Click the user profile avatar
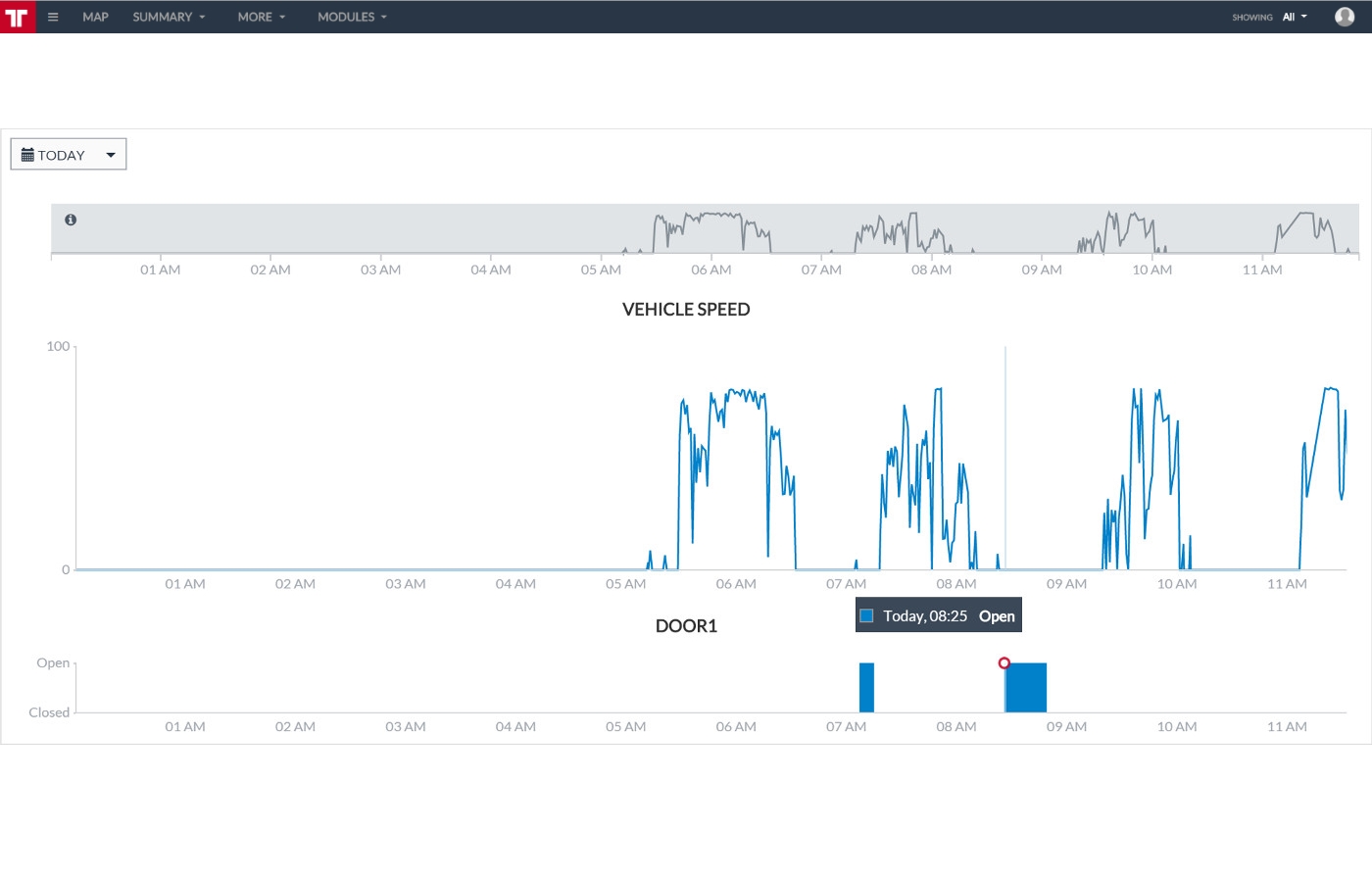Image resolution: width=1372 pixels, height=882 pixels. coord(1344,17)
